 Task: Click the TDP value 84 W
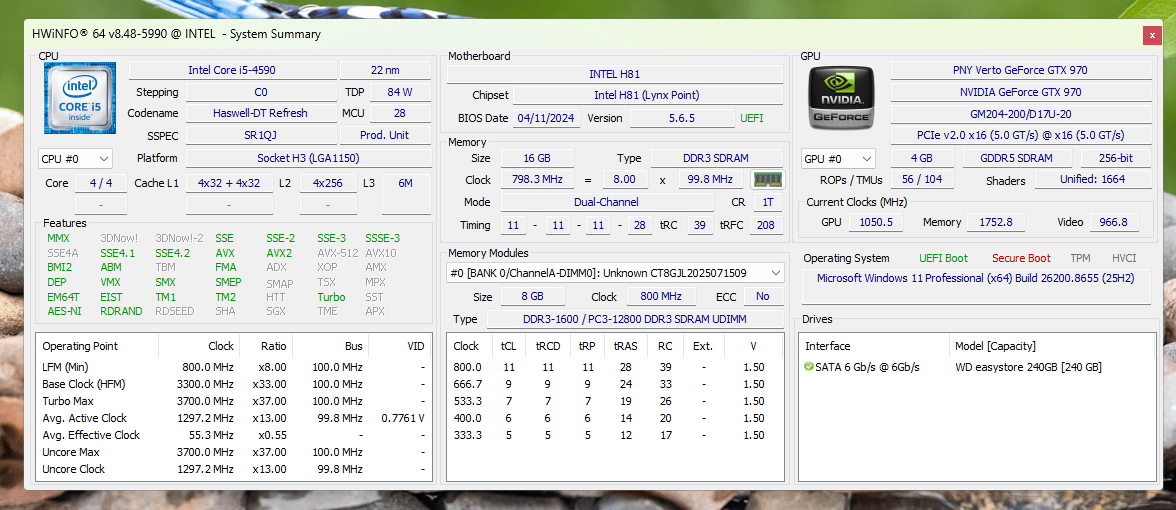point(400,92)
